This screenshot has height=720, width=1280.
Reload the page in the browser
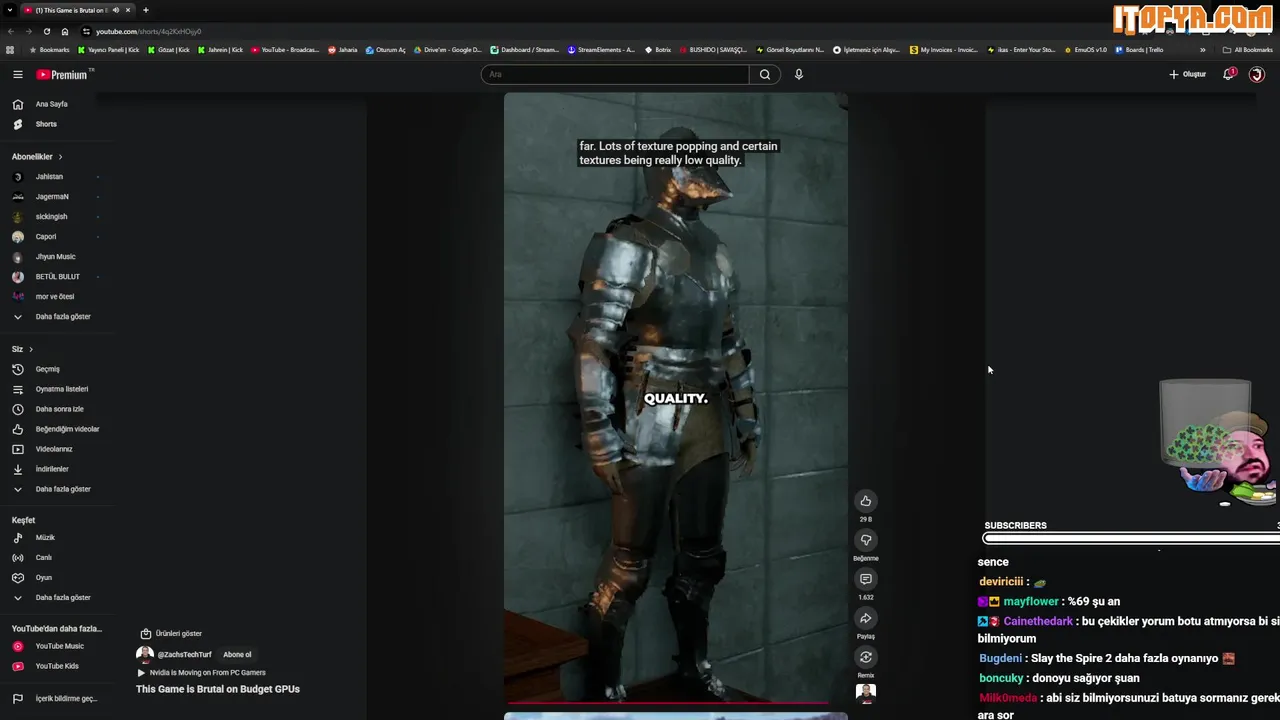tap(46, 31)
